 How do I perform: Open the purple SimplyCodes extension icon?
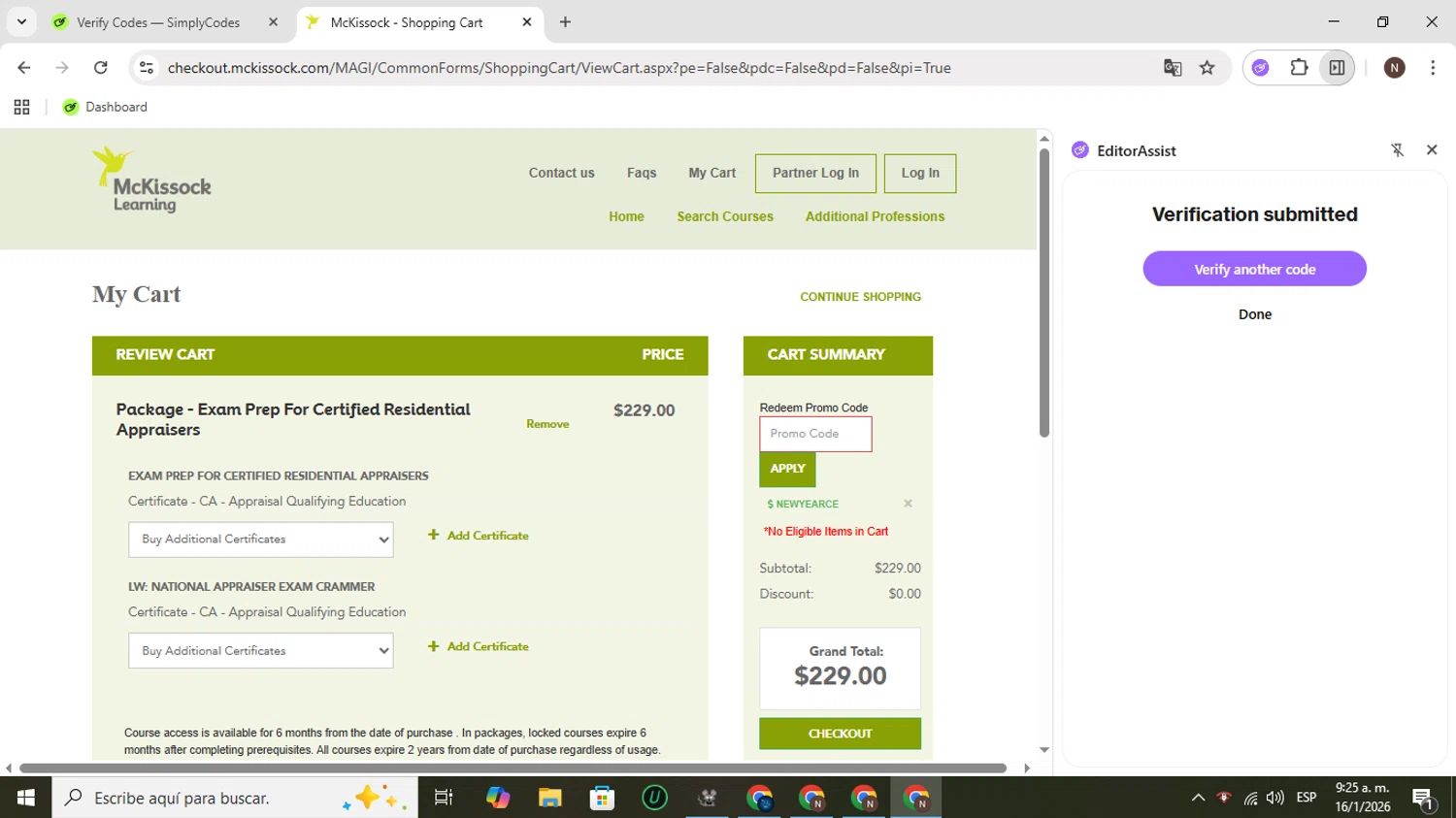[1260, 67]
